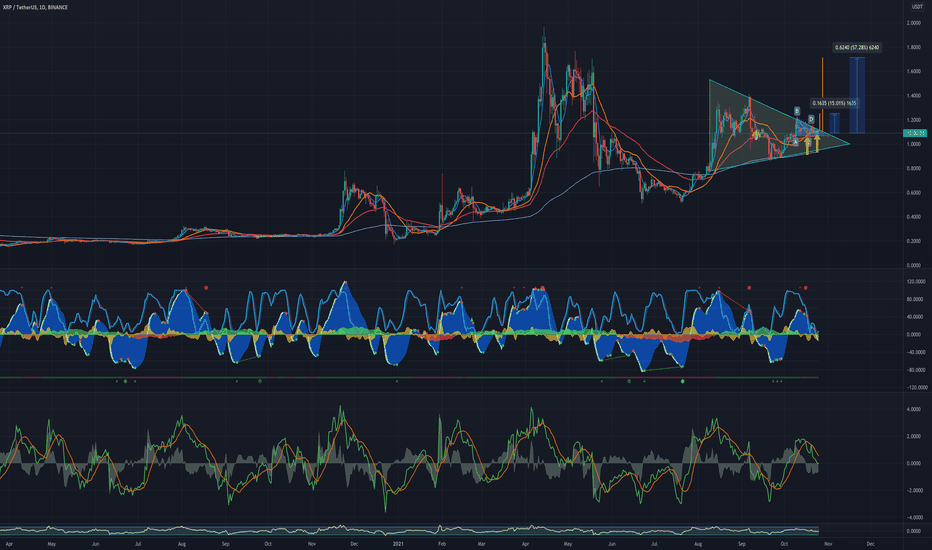Viewport: 932px width, 550px height.
Task: Click the Feb label on time axis
Action: pyautogui.click(x=442, y=543)
